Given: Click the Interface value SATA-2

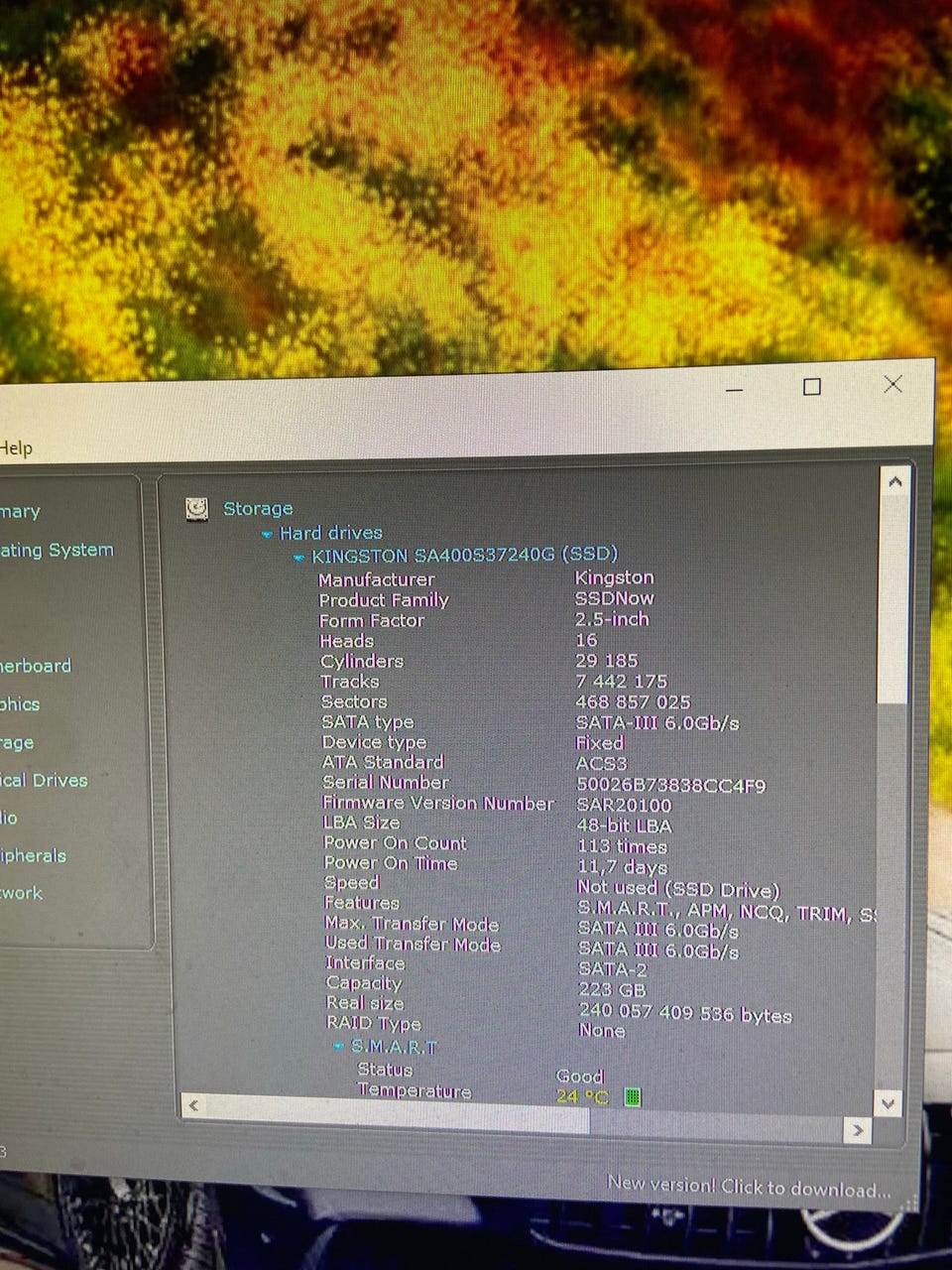Looking at the screenshot, I should [613, 969].
